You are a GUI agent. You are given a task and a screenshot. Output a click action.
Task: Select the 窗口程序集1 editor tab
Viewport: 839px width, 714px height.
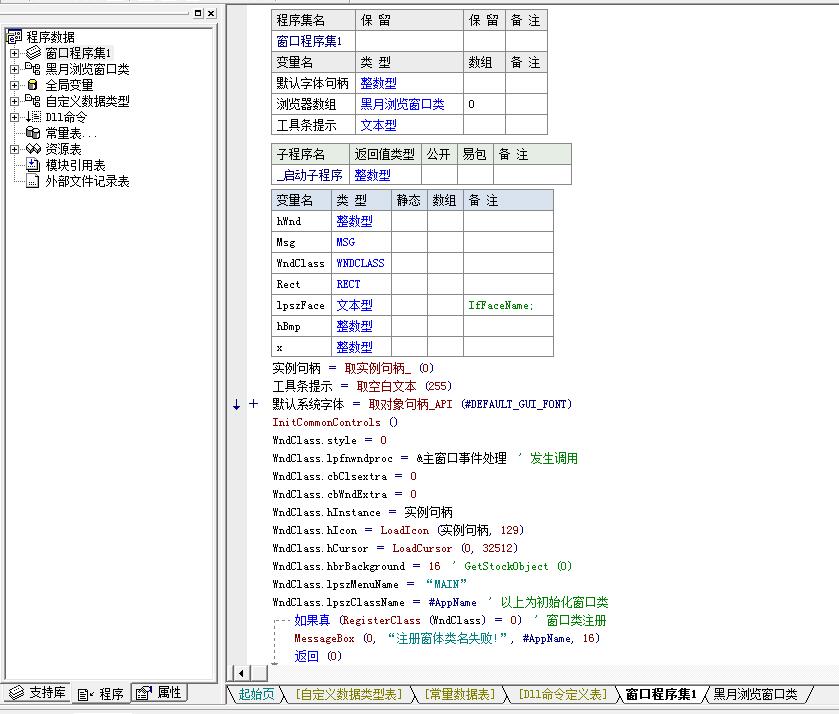pyautogui.click(x=661, y=694)
